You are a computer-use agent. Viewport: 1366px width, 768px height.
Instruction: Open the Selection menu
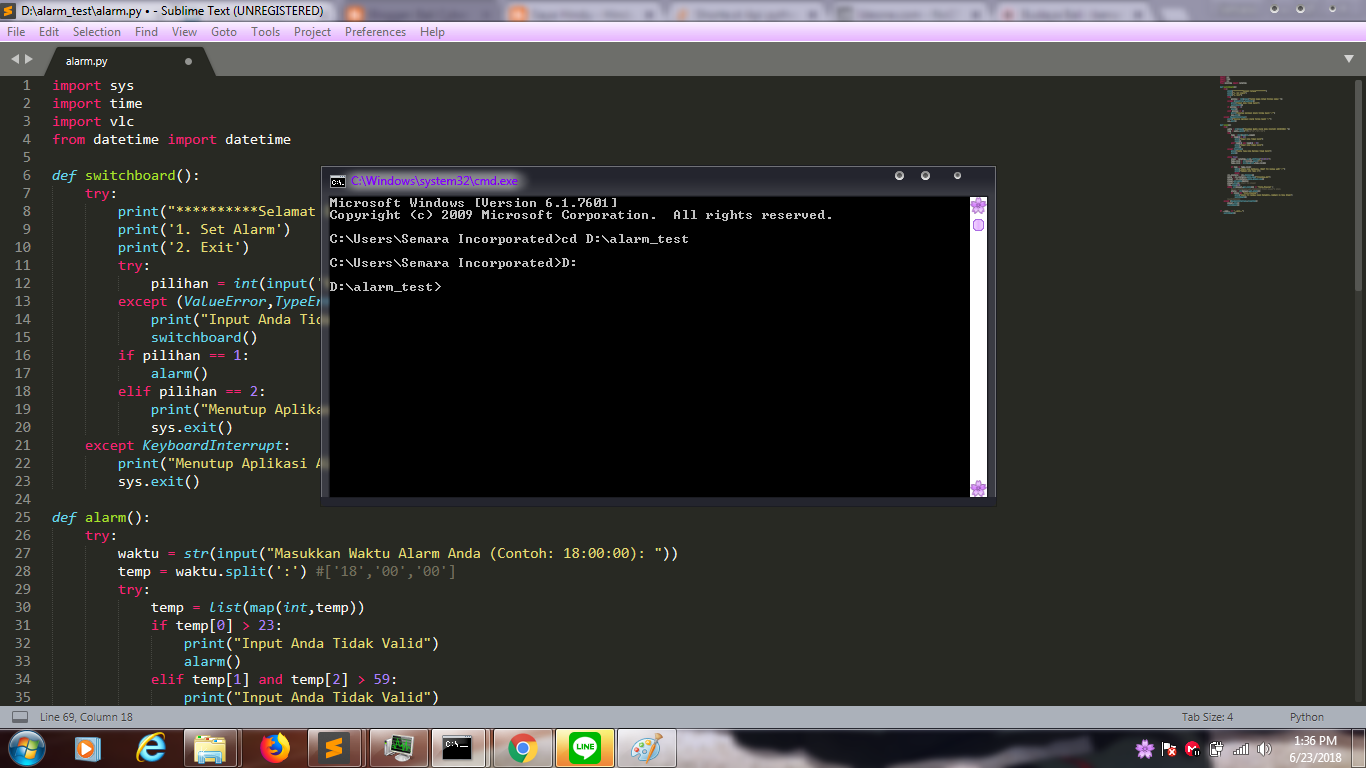[x=97, y=32]
